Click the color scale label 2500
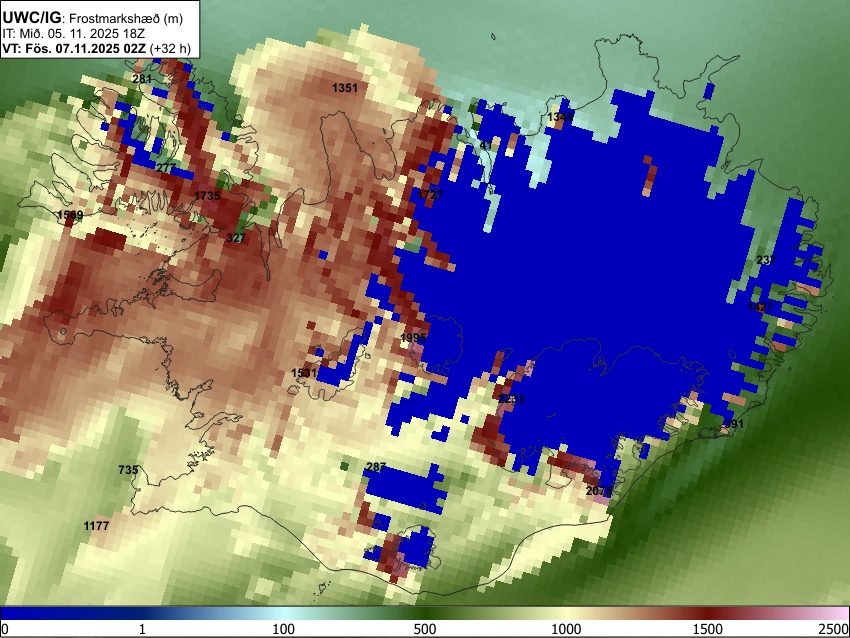The width and height of the screenshot is (850, 638). (x=834, y=629)
